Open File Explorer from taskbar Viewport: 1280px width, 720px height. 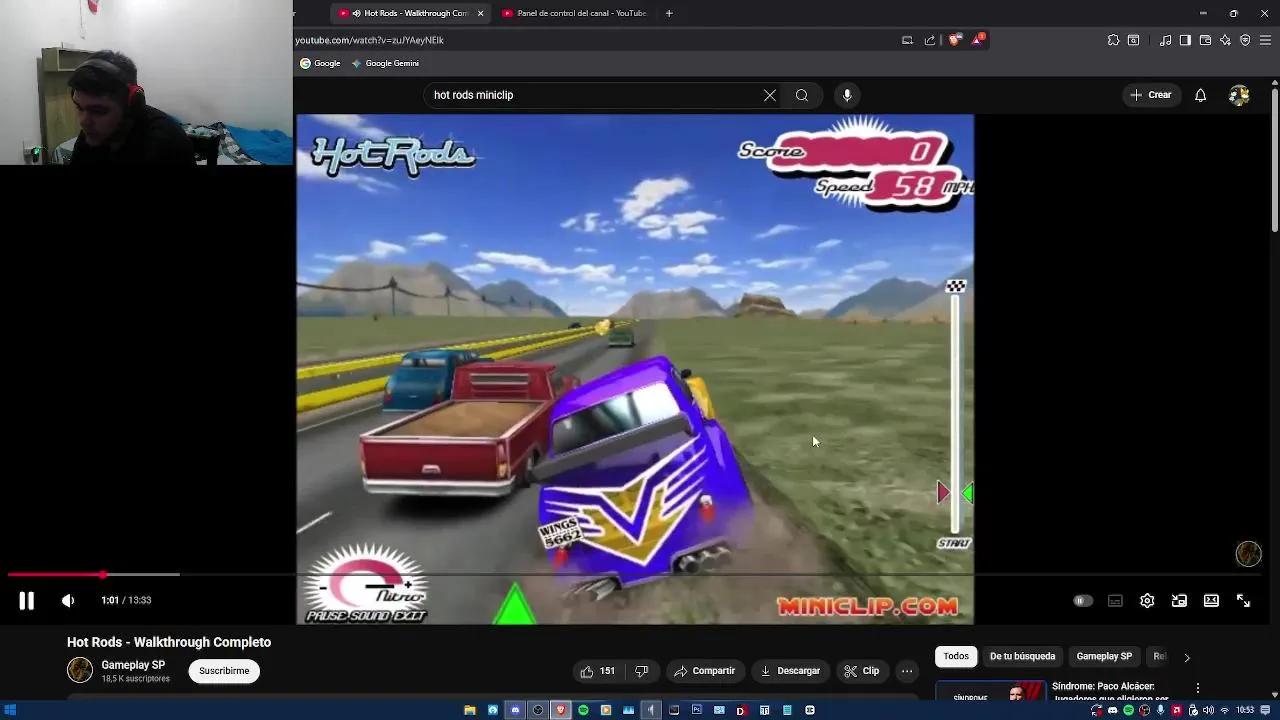click(x=470, y=710)
